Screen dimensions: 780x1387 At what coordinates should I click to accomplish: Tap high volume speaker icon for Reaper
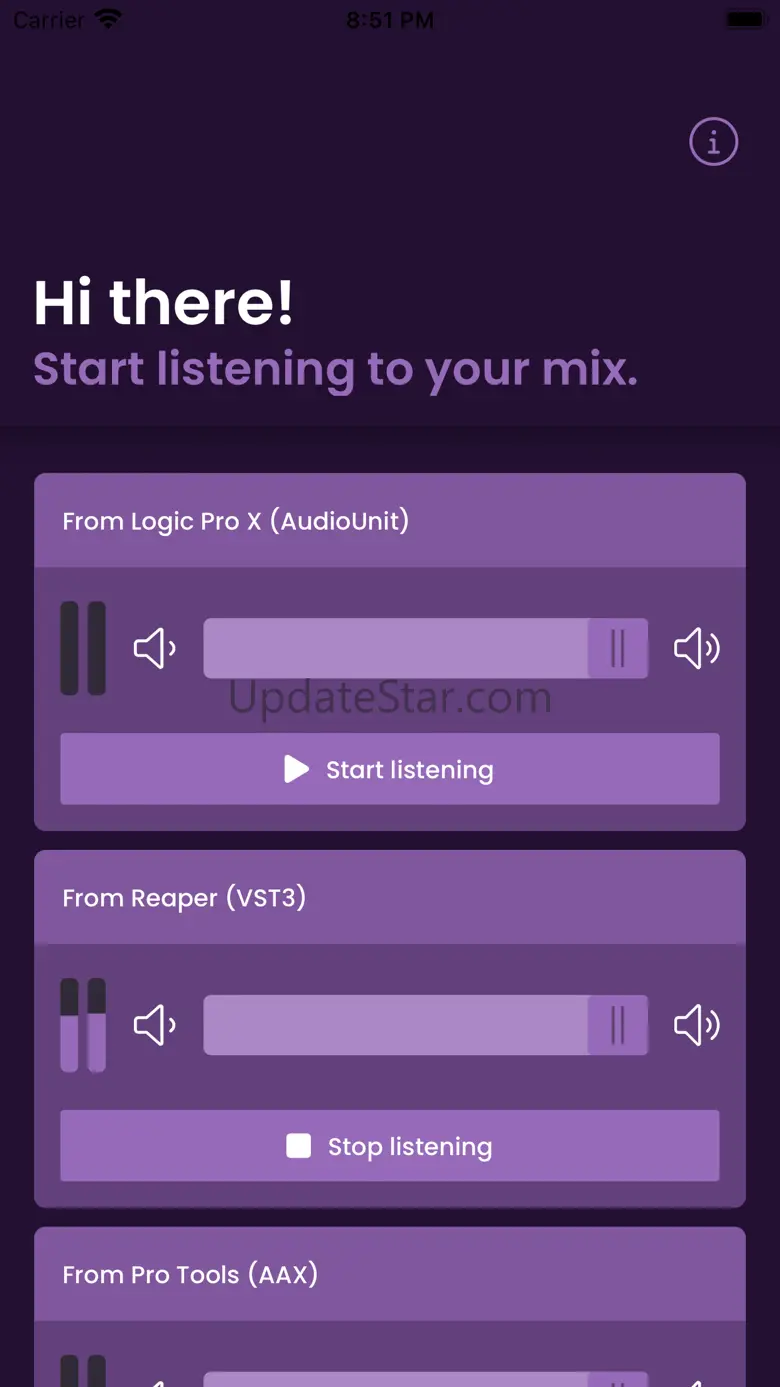click(696, 1025)
